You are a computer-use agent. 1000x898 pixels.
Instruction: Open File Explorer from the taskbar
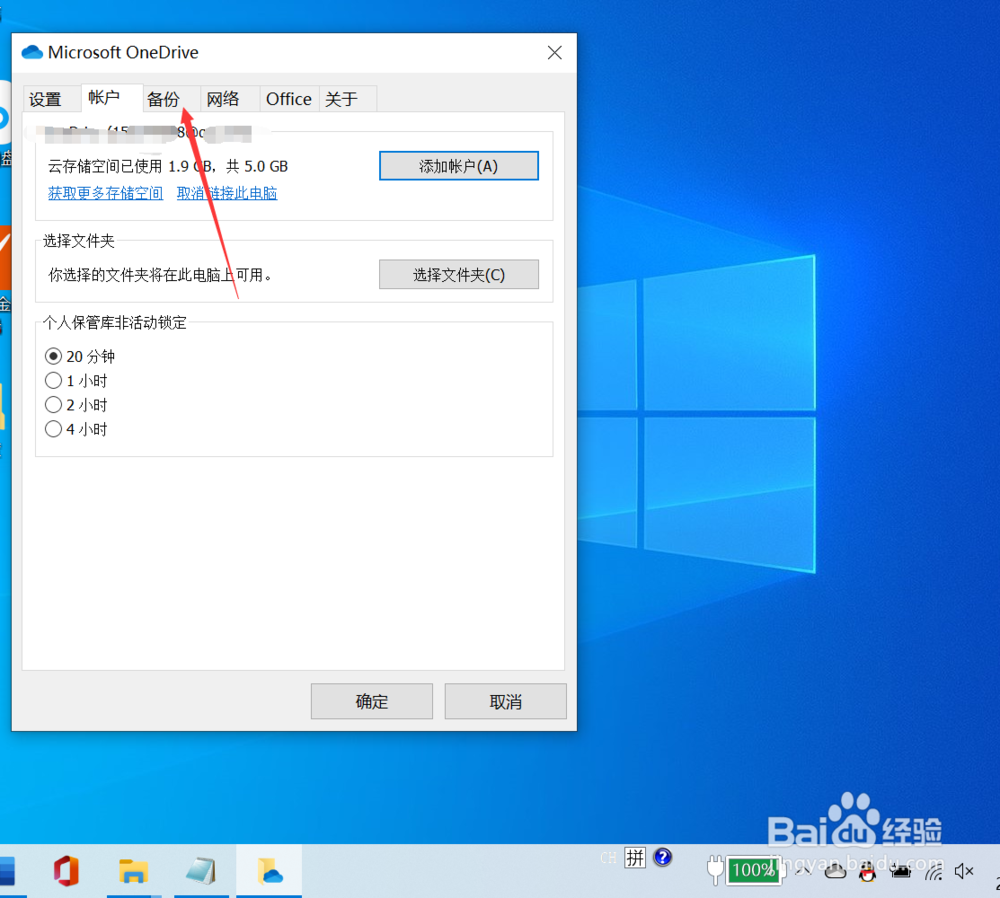coord(133,871)
